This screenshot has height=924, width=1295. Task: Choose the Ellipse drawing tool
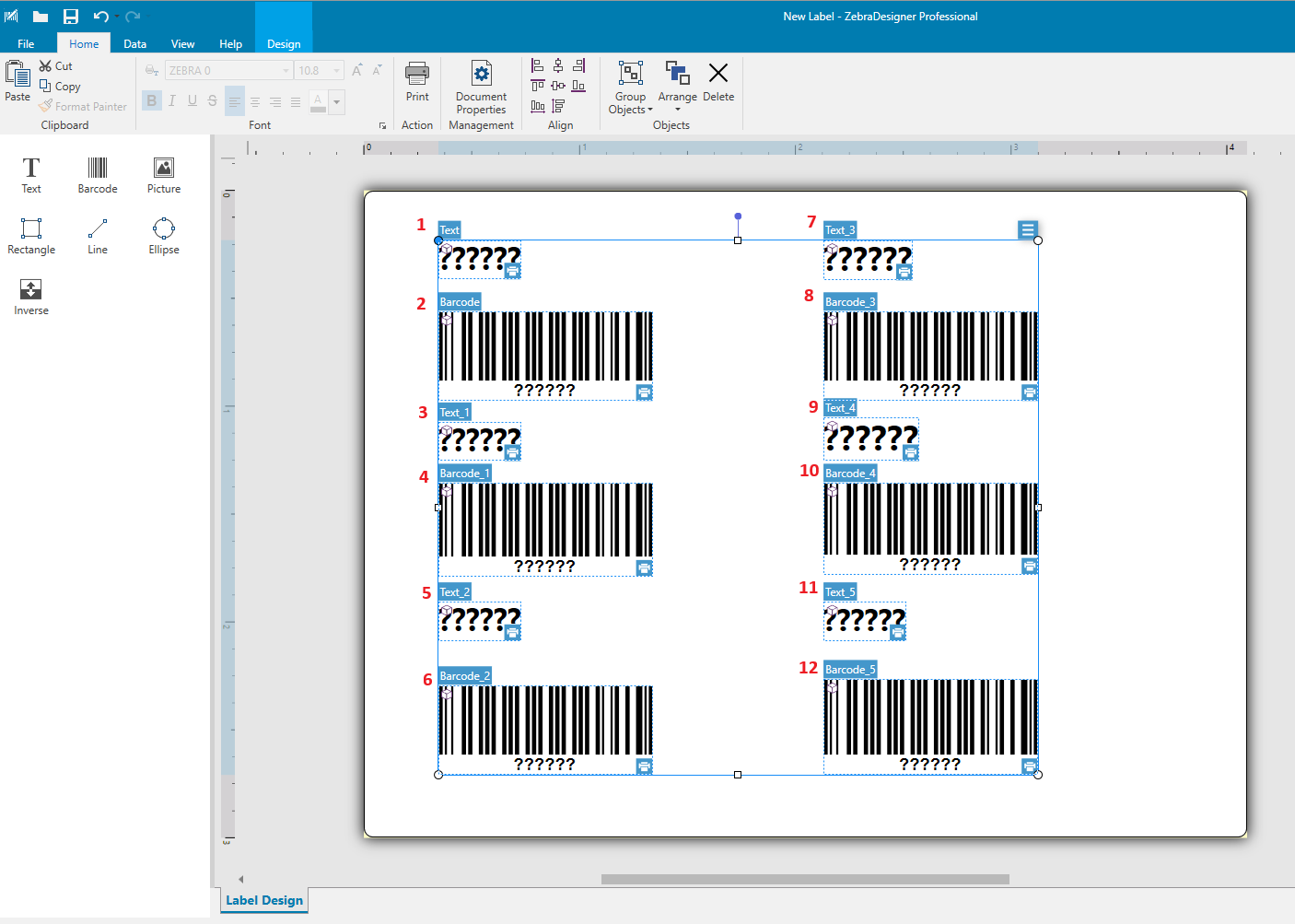(x=163, y=235)
